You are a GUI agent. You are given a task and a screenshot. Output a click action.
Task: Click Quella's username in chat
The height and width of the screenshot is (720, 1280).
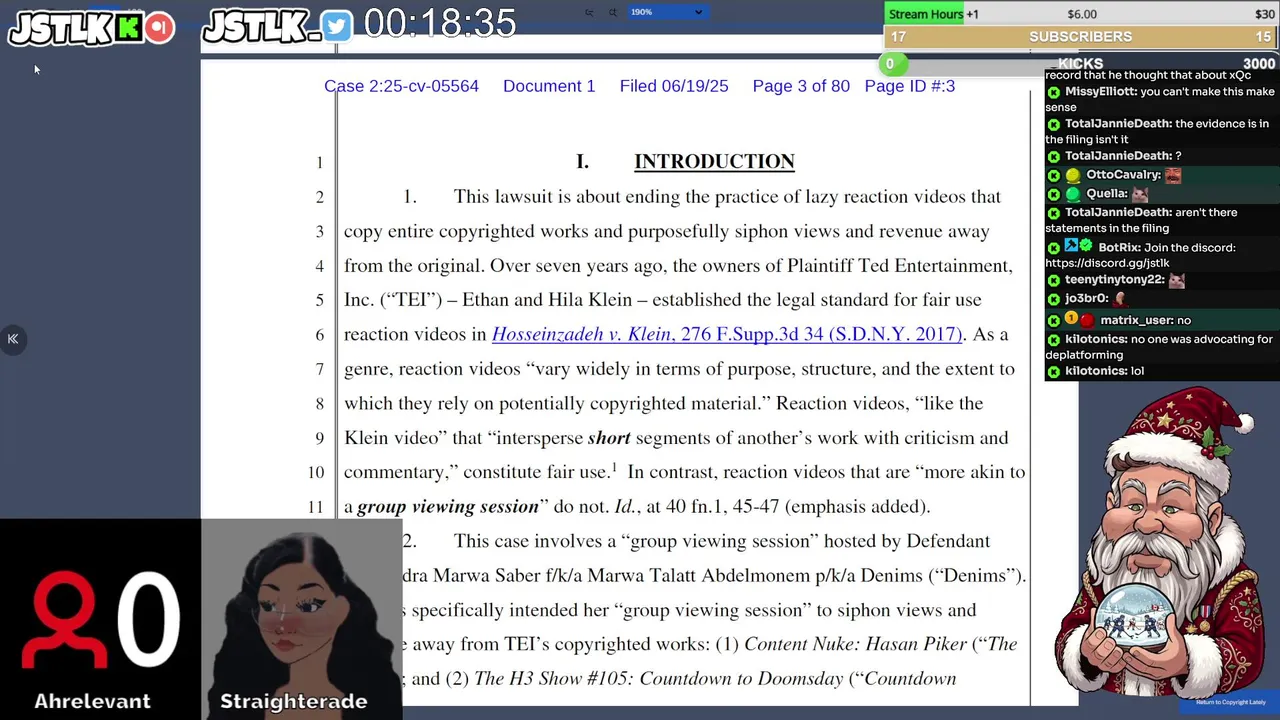(1107, 194)
